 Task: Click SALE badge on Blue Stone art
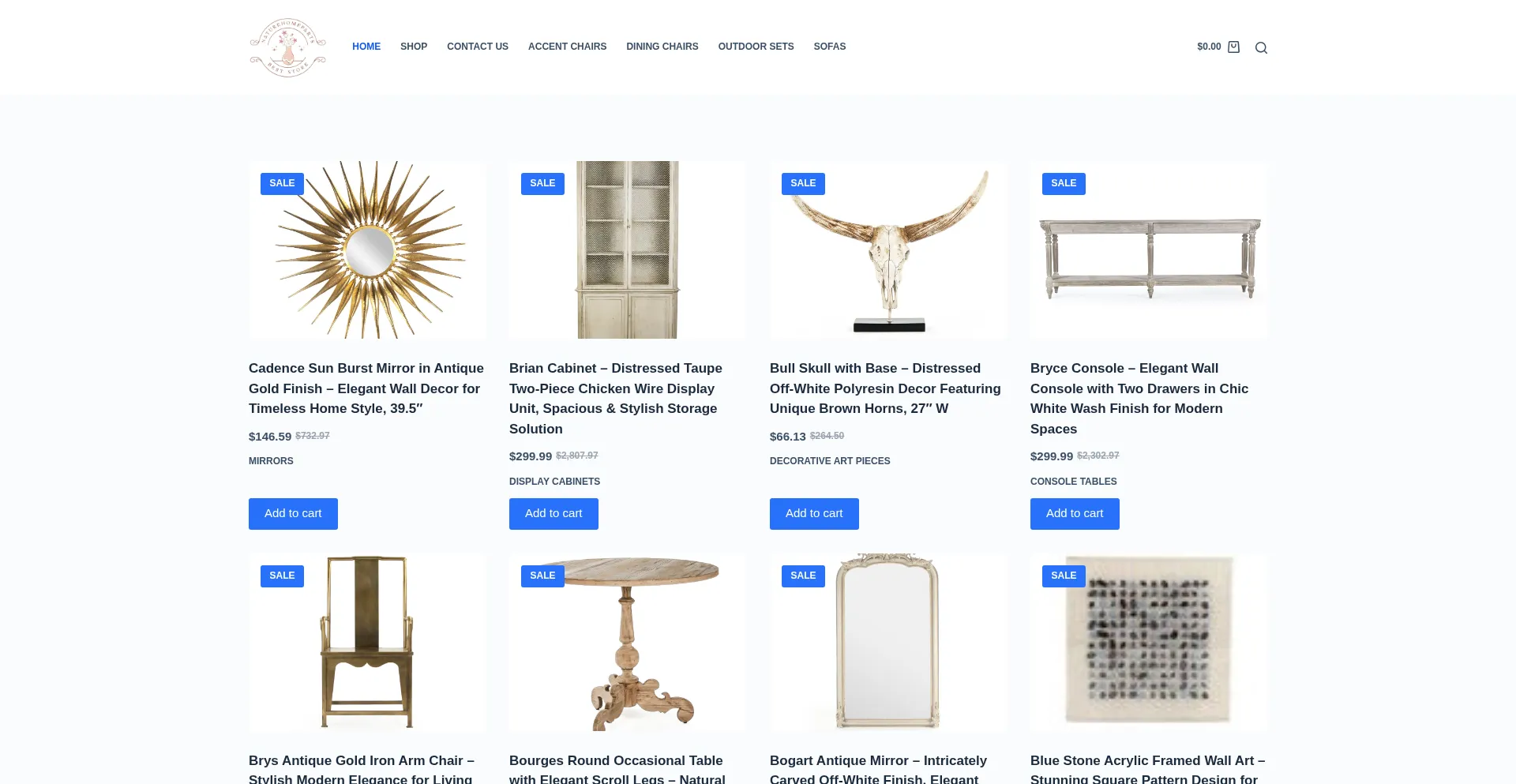[x=1064, y=576]
